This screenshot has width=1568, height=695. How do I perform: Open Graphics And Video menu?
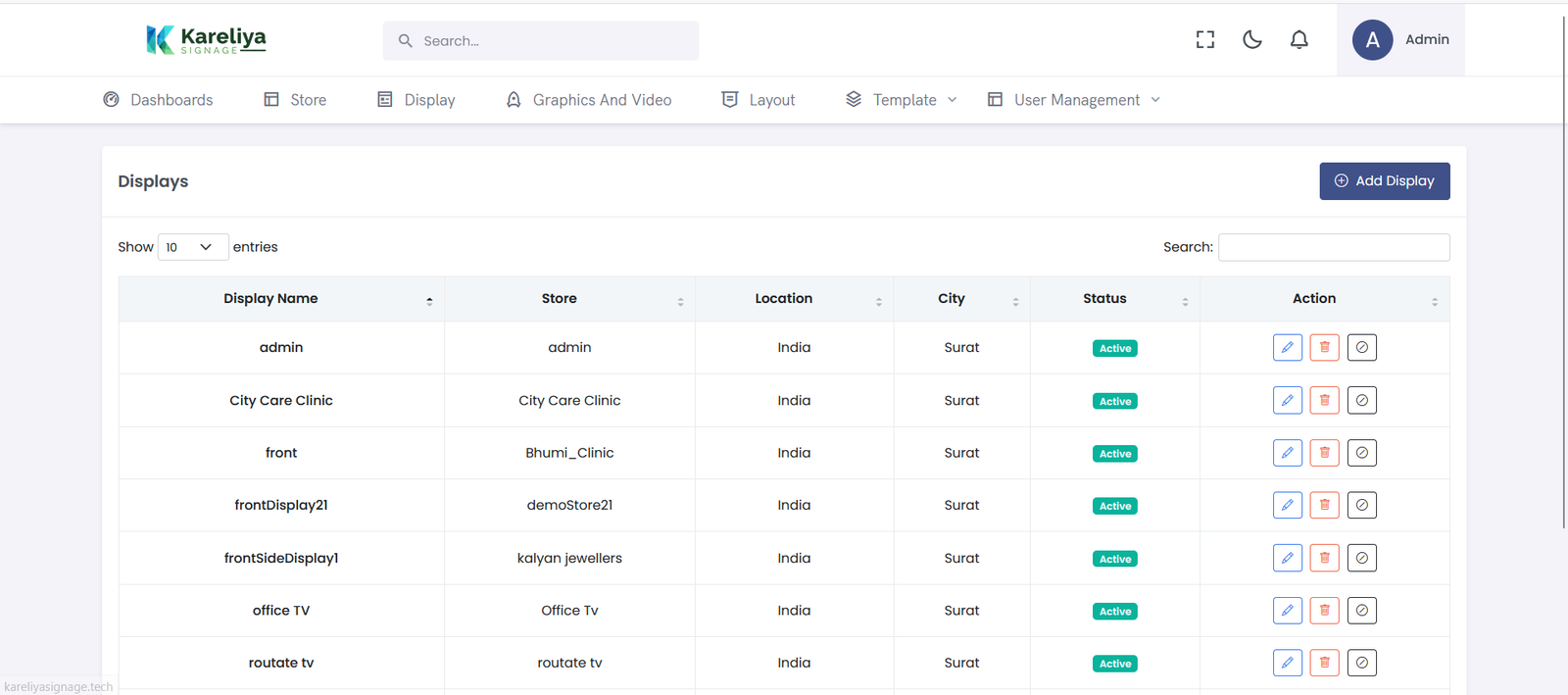pos(588,100)
